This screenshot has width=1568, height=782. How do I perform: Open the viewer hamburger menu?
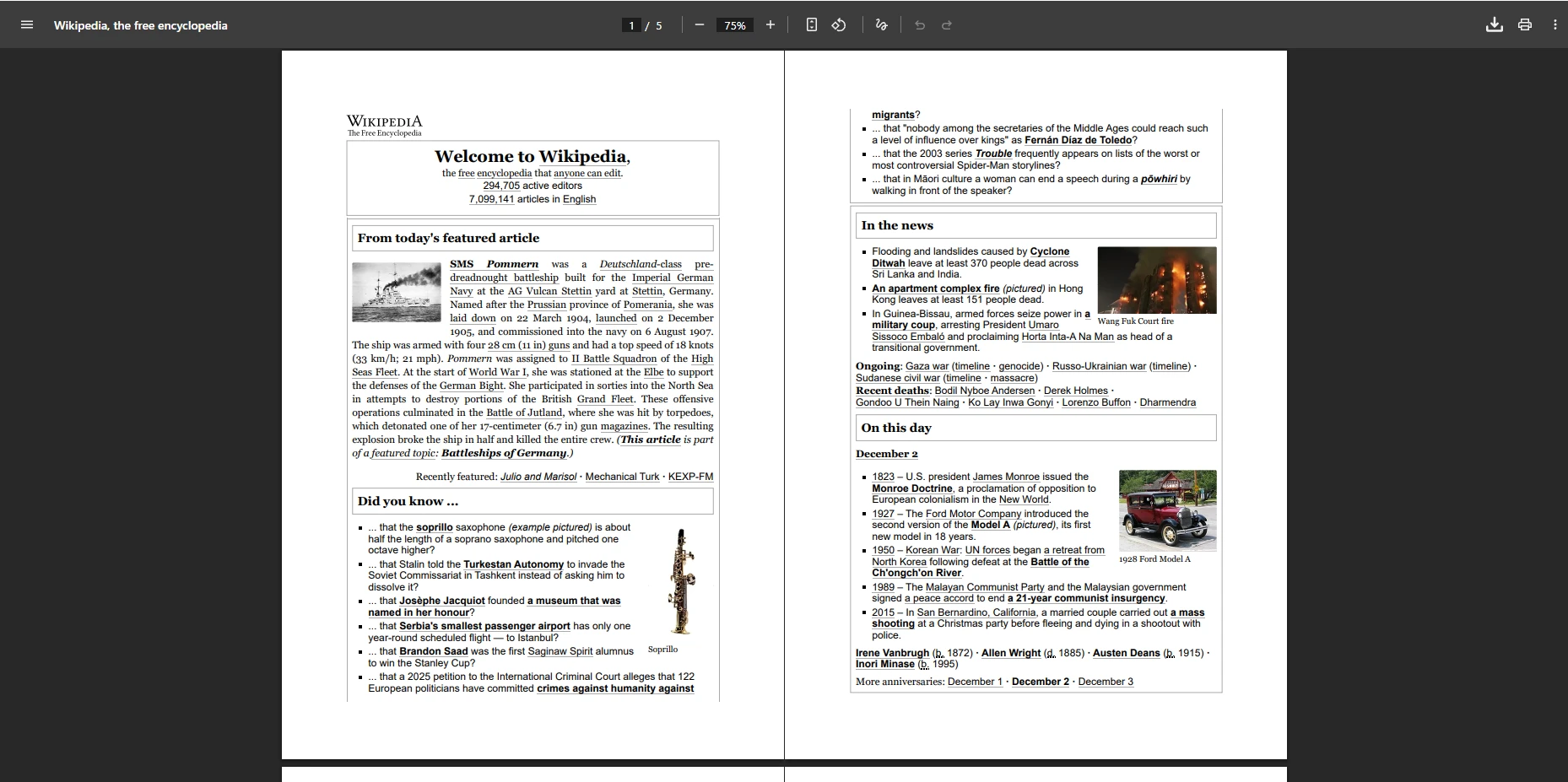[27, 25]
